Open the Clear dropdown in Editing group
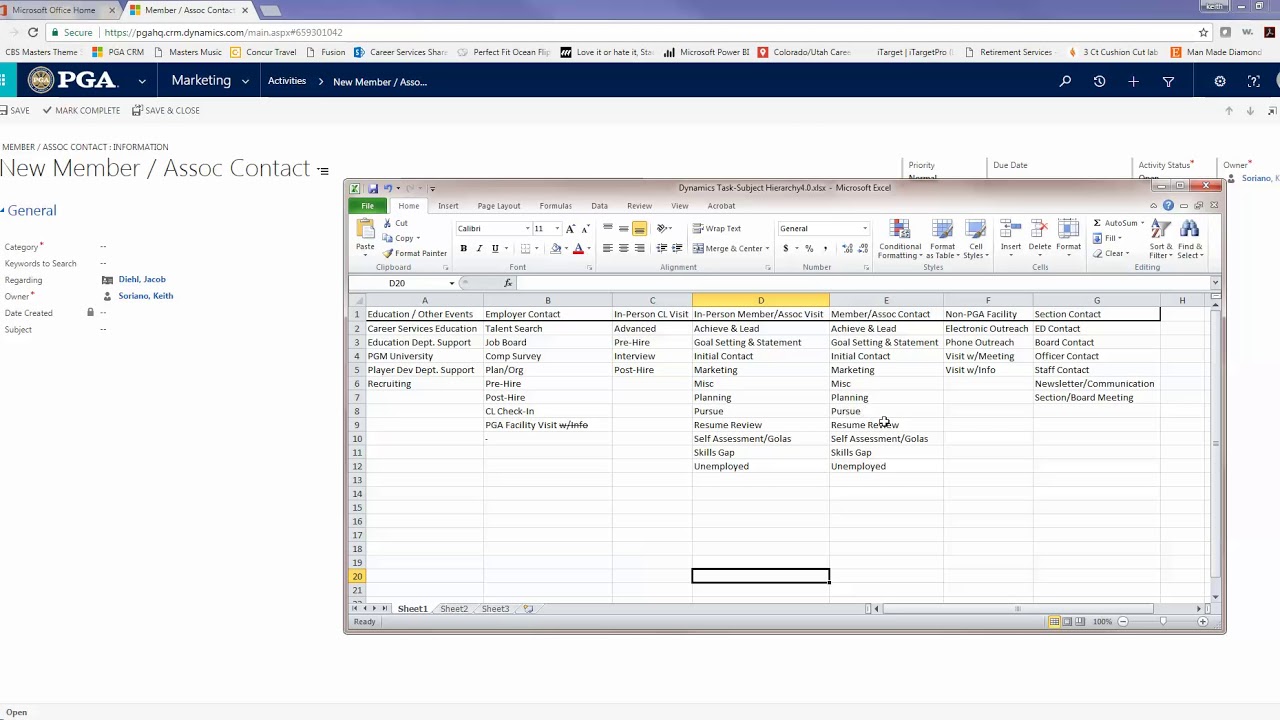 (x=1112, y=253)
